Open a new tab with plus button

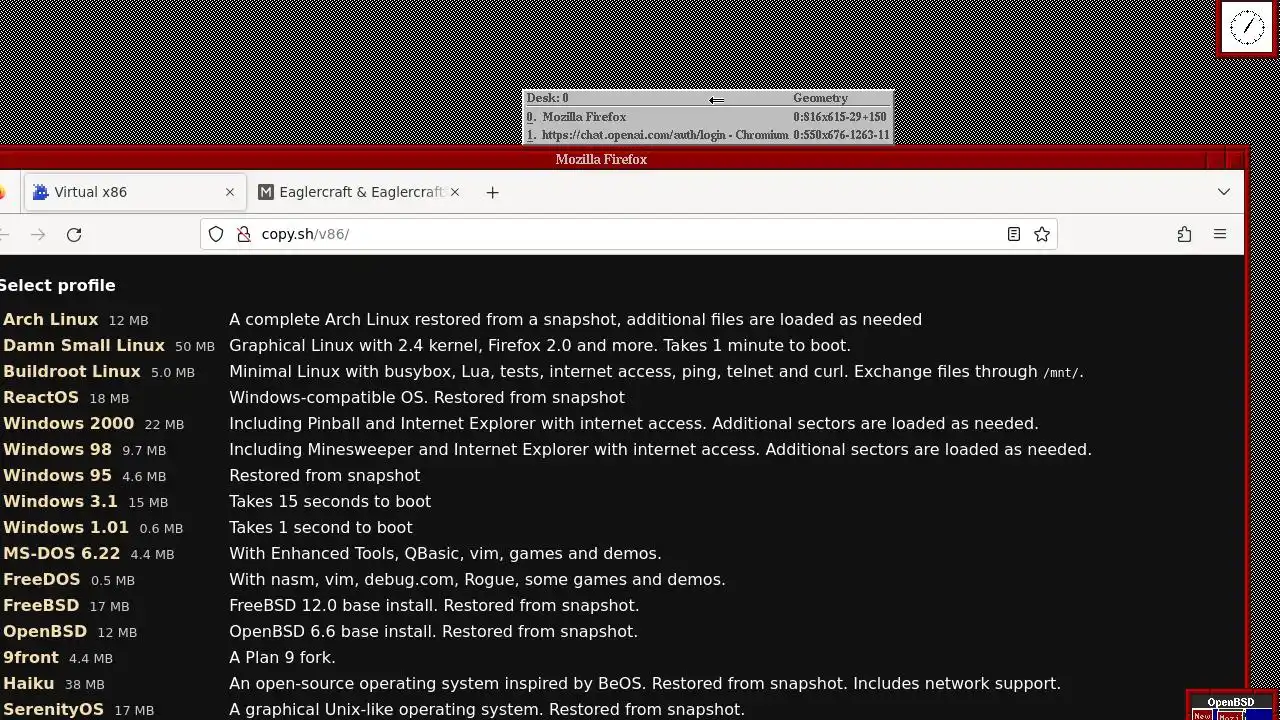click(492, 192)
